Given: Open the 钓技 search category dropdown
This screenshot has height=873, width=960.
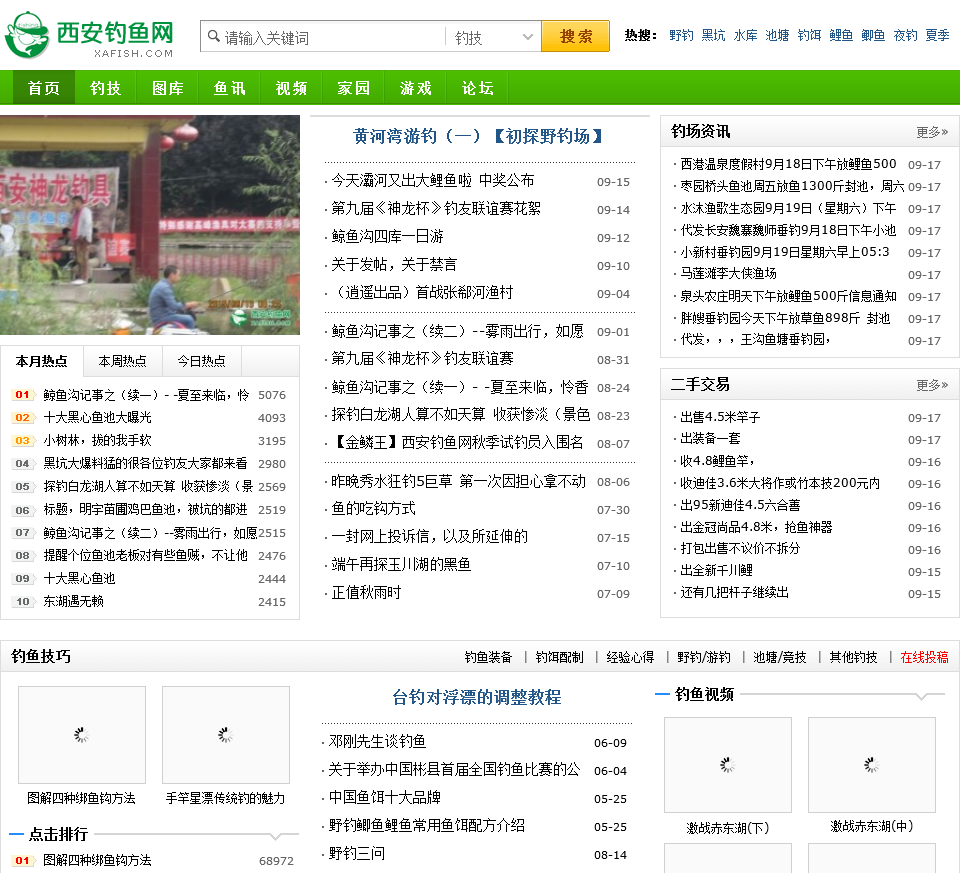Looking at the screenshot, I should (493, 37).
